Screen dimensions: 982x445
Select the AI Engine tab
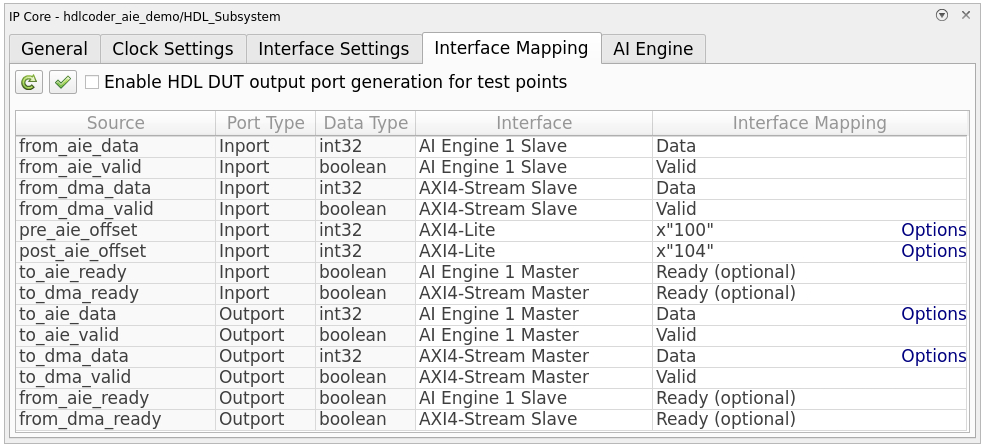pos(653,49)
